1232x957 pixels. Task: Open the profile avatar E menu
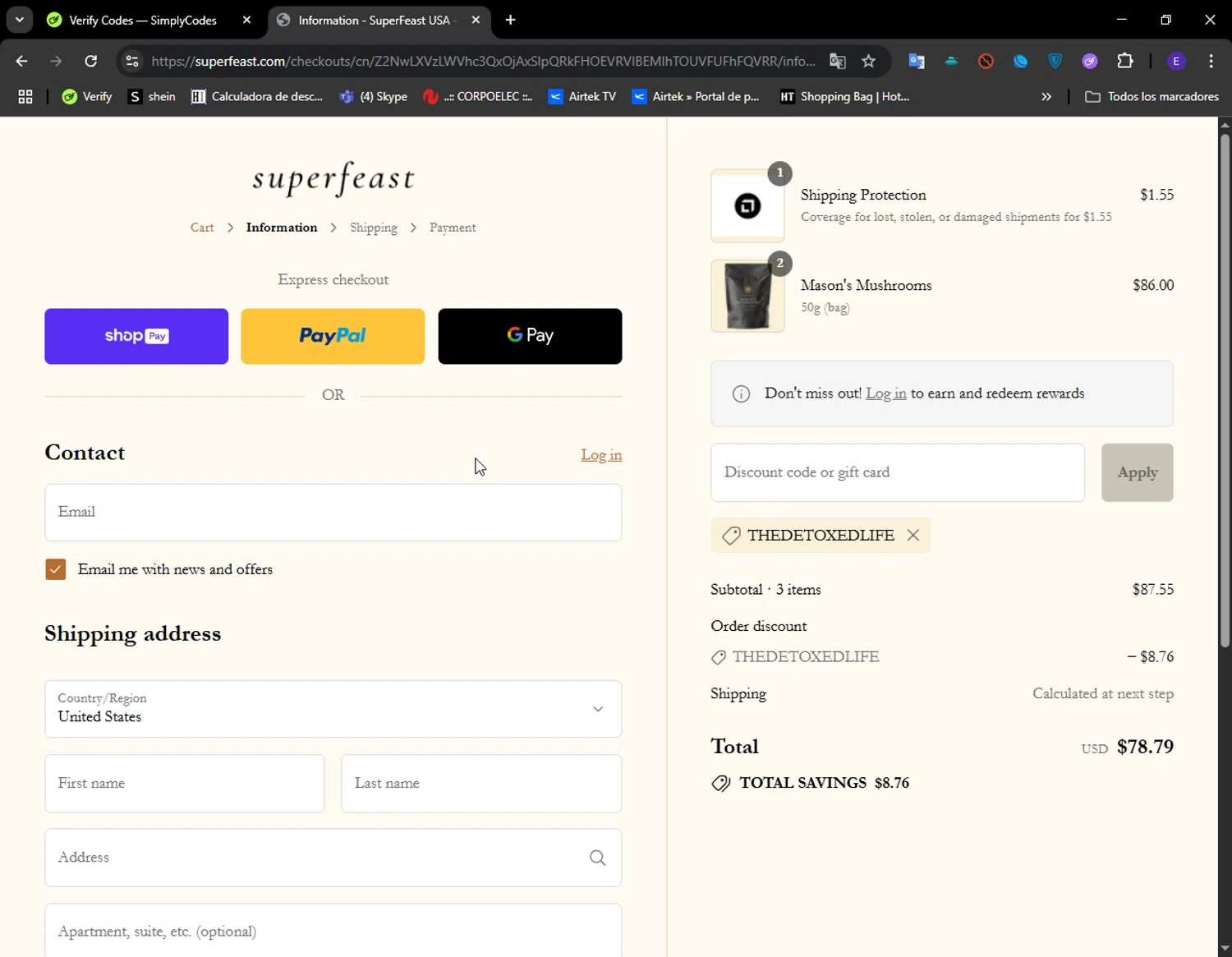(1176, 61)
